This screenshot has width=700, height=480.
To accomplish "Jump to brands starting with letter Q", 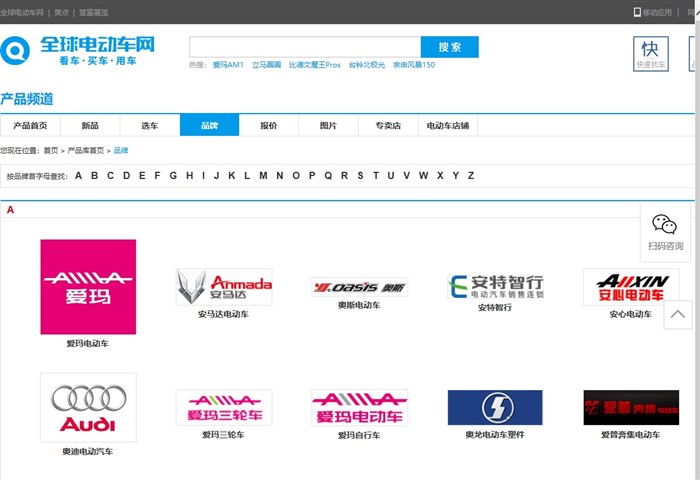I will pos(328,175).
